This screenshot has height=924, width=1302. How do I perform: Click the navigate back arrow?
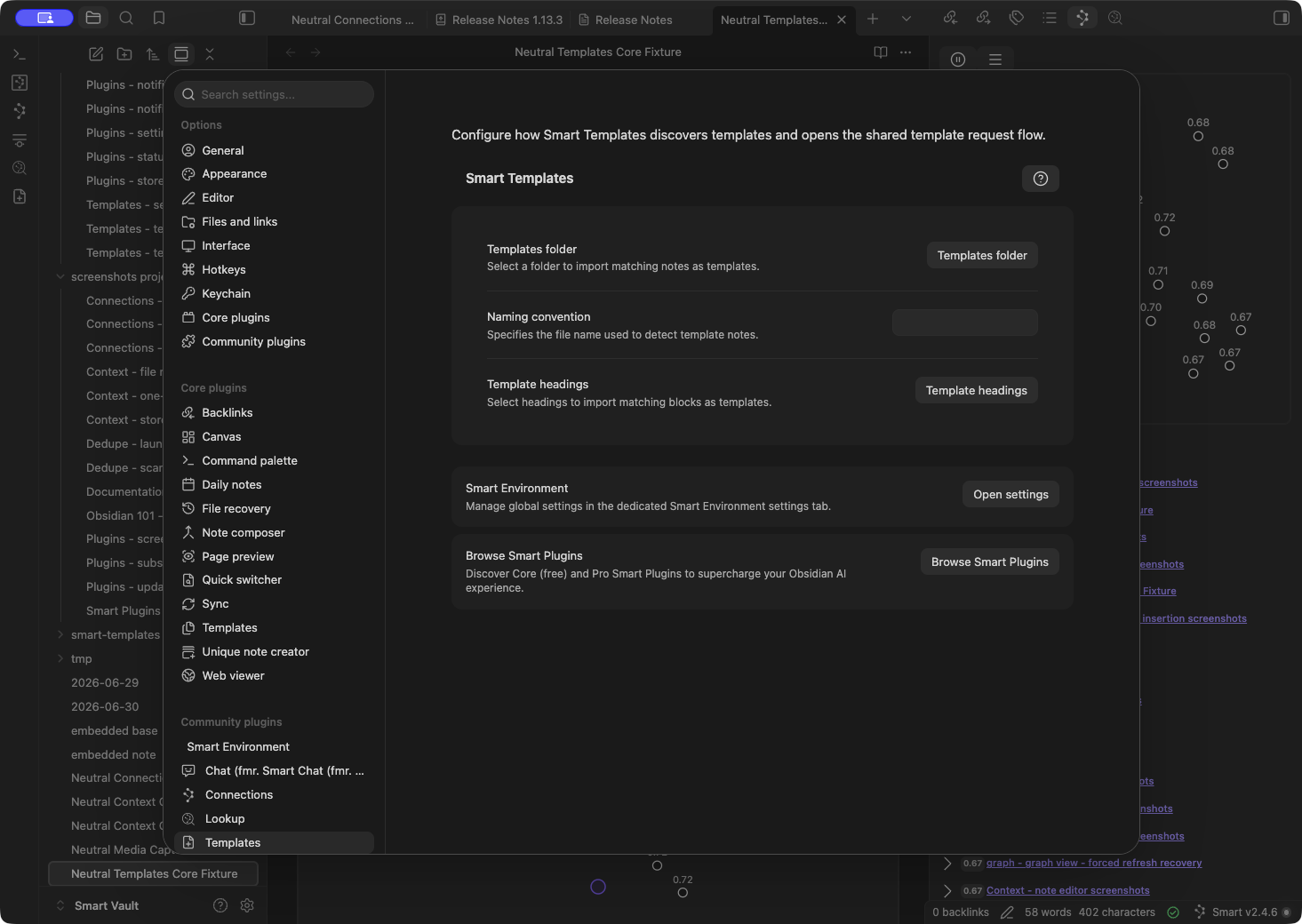[x=291, y=52]
